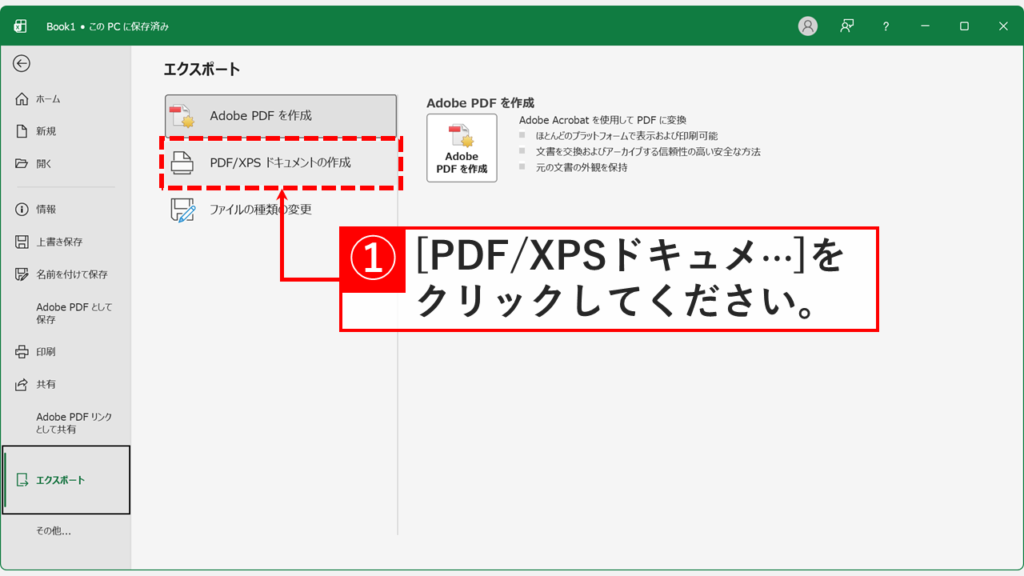The width and height of the screenshot is (1024, 576).
Task: Open 開く in the sidebar
Action: tap(65, 163)
